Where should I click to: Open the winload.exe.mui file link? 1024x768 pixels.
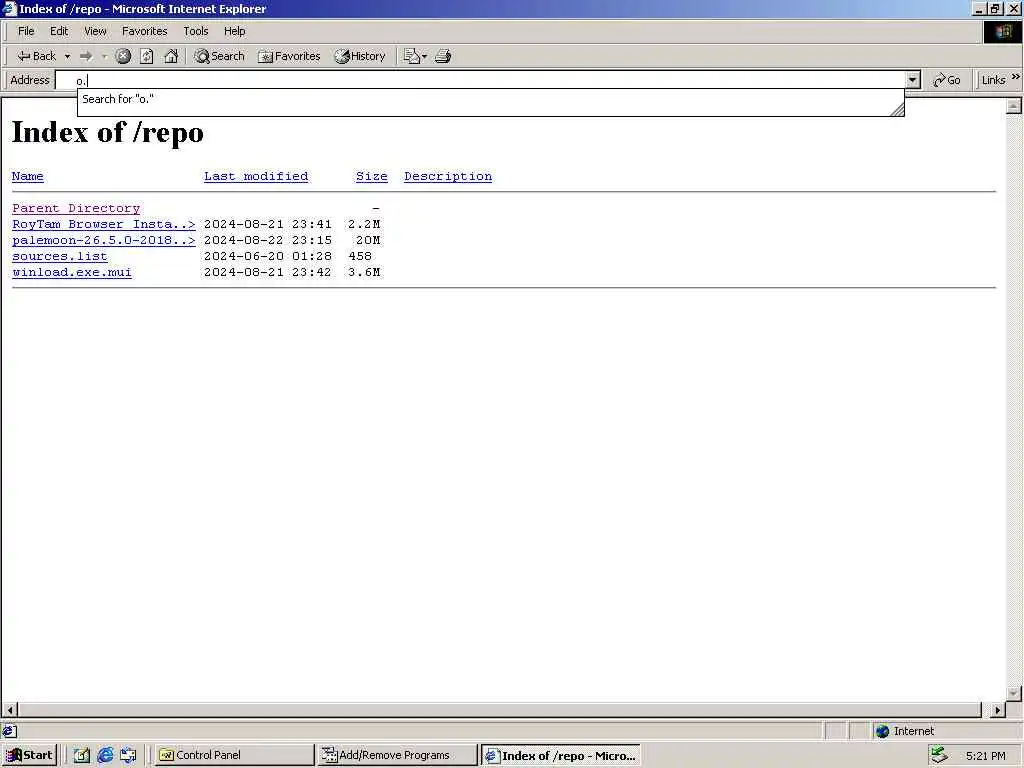tap(72, 272)
